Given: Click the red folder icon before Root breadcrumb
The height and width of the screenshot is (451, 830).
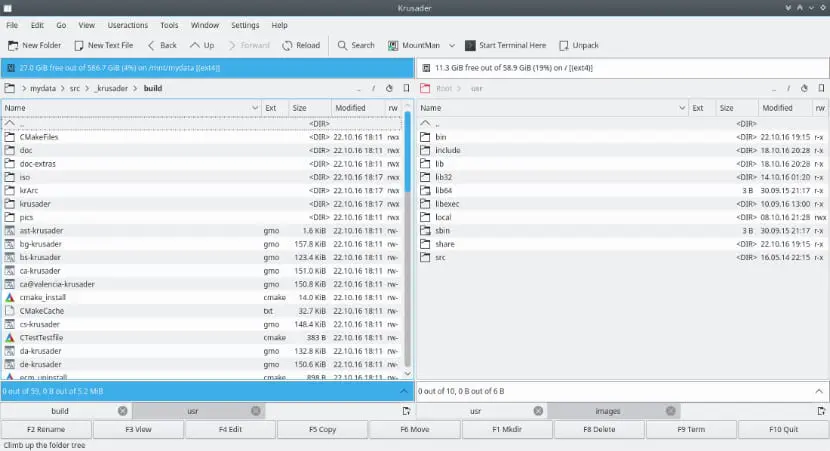Looking at the screenshot, I should [x=425, y=88].
